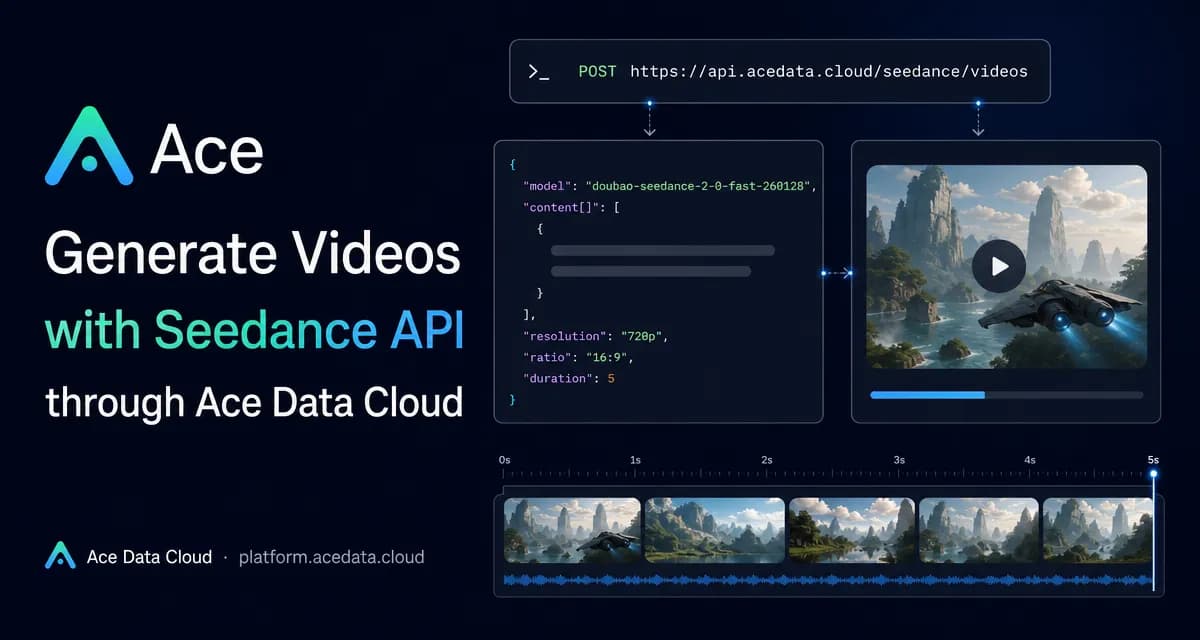The height and width of the screenshot is (640, 1200).
Task: Select the third timeline thumbnail
Action: pyautogui.click(x=852, y=530)
